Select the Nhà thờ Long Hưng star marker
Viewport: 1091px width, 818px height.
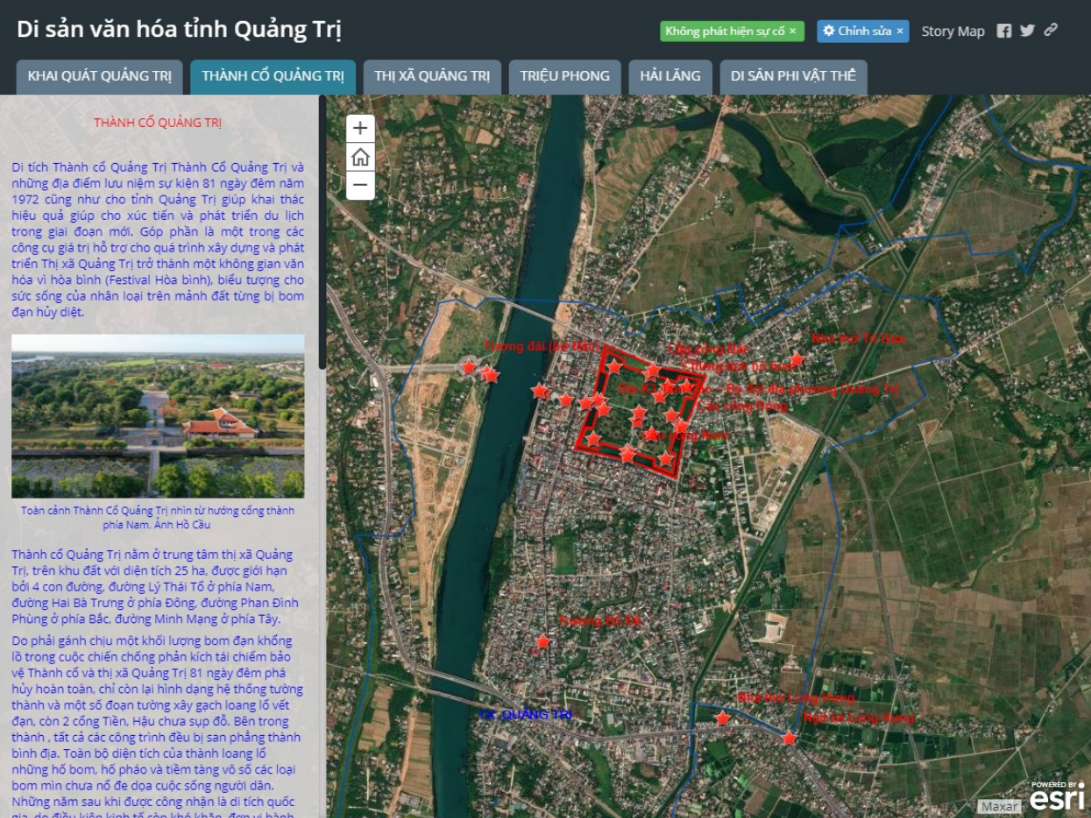pyautogui.click(x=723, y=718)
